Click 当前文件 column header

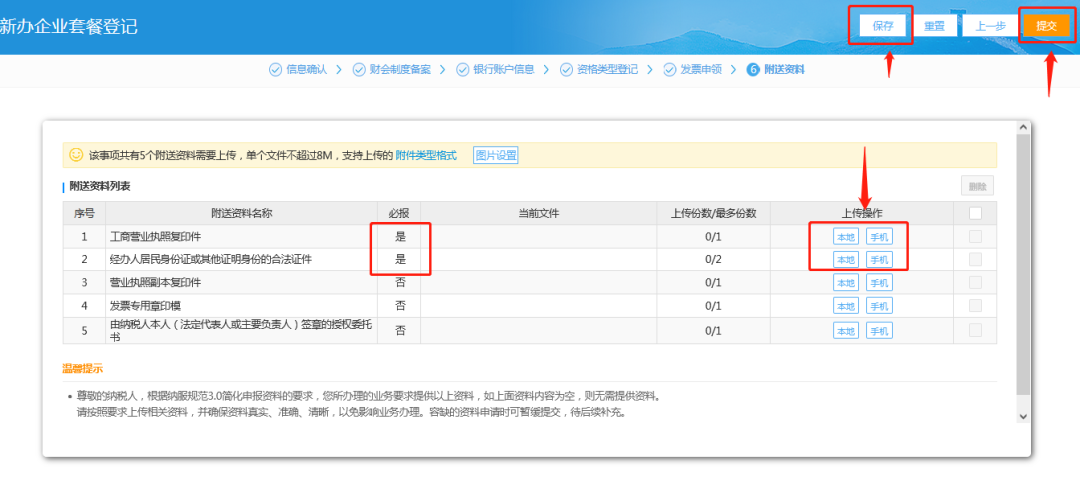(539, 214)
